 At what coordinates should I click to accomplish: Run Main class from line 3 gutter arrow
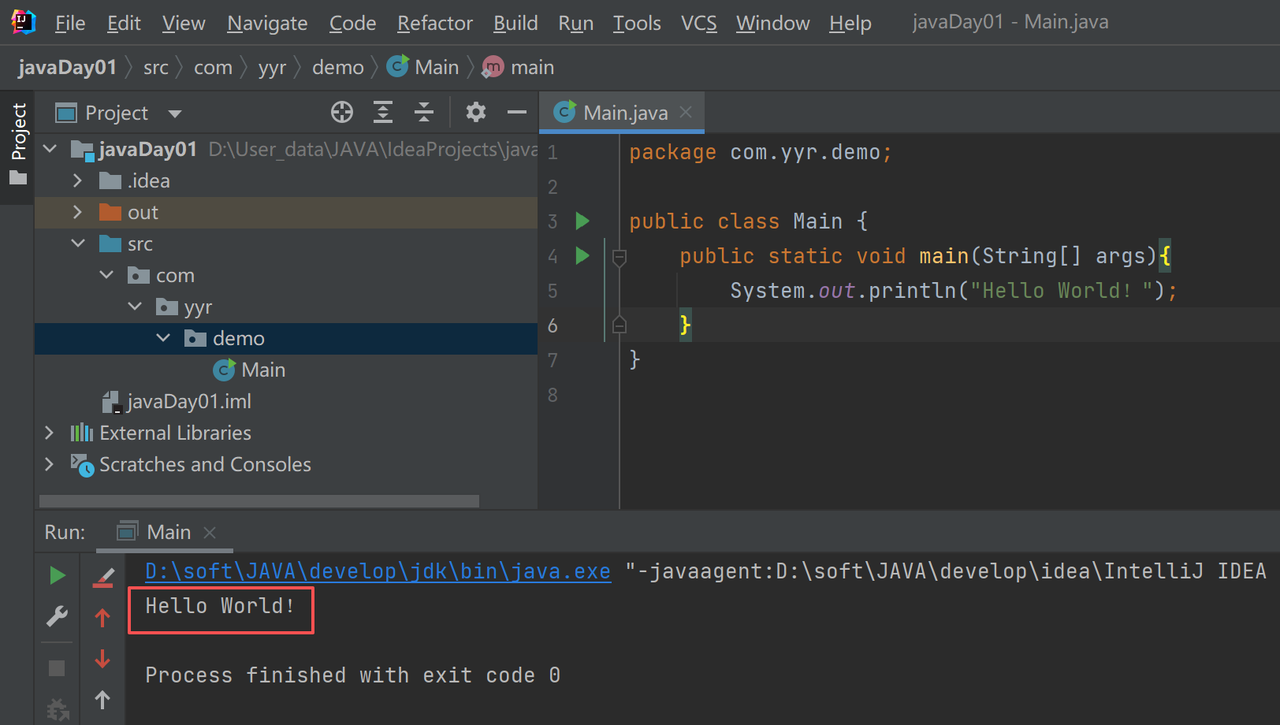point(582,221)
